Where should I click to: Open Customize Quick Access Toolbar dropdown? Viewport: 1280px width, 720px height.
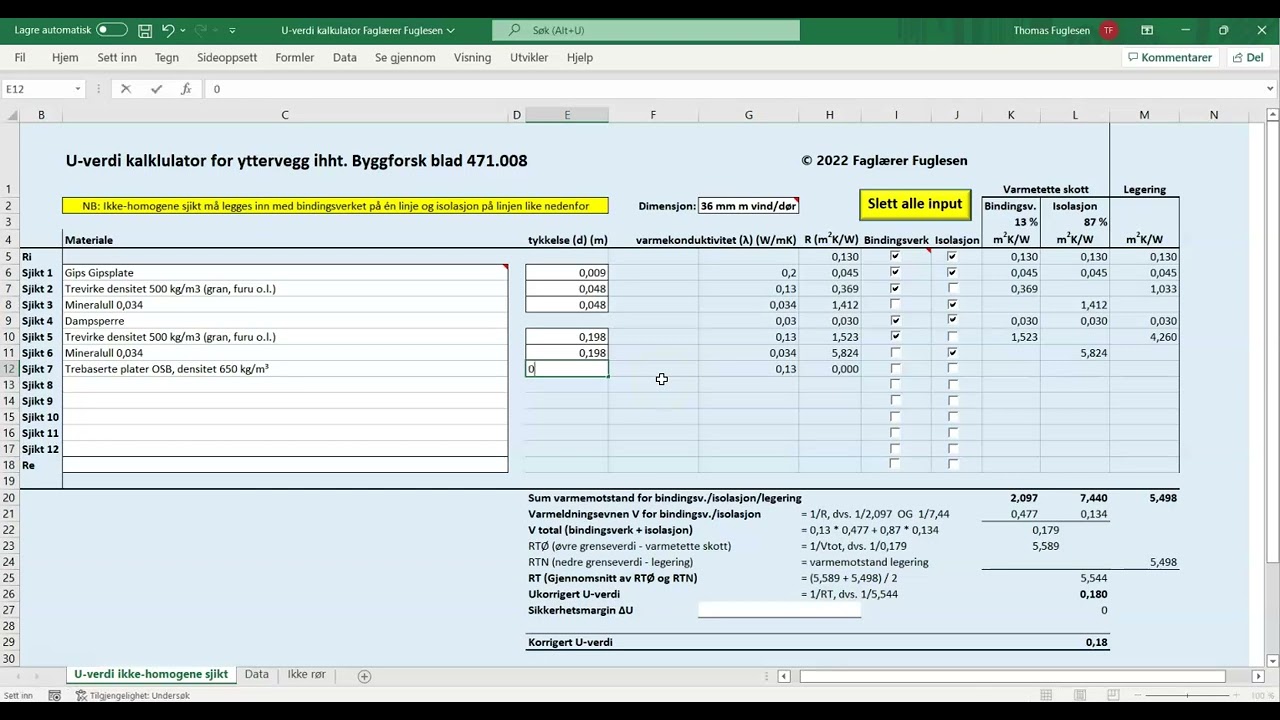233,31
